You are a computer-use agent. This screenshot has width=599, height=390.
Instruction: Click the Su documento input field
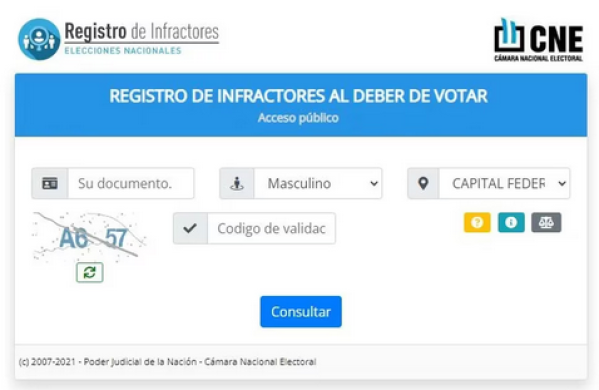131,183
